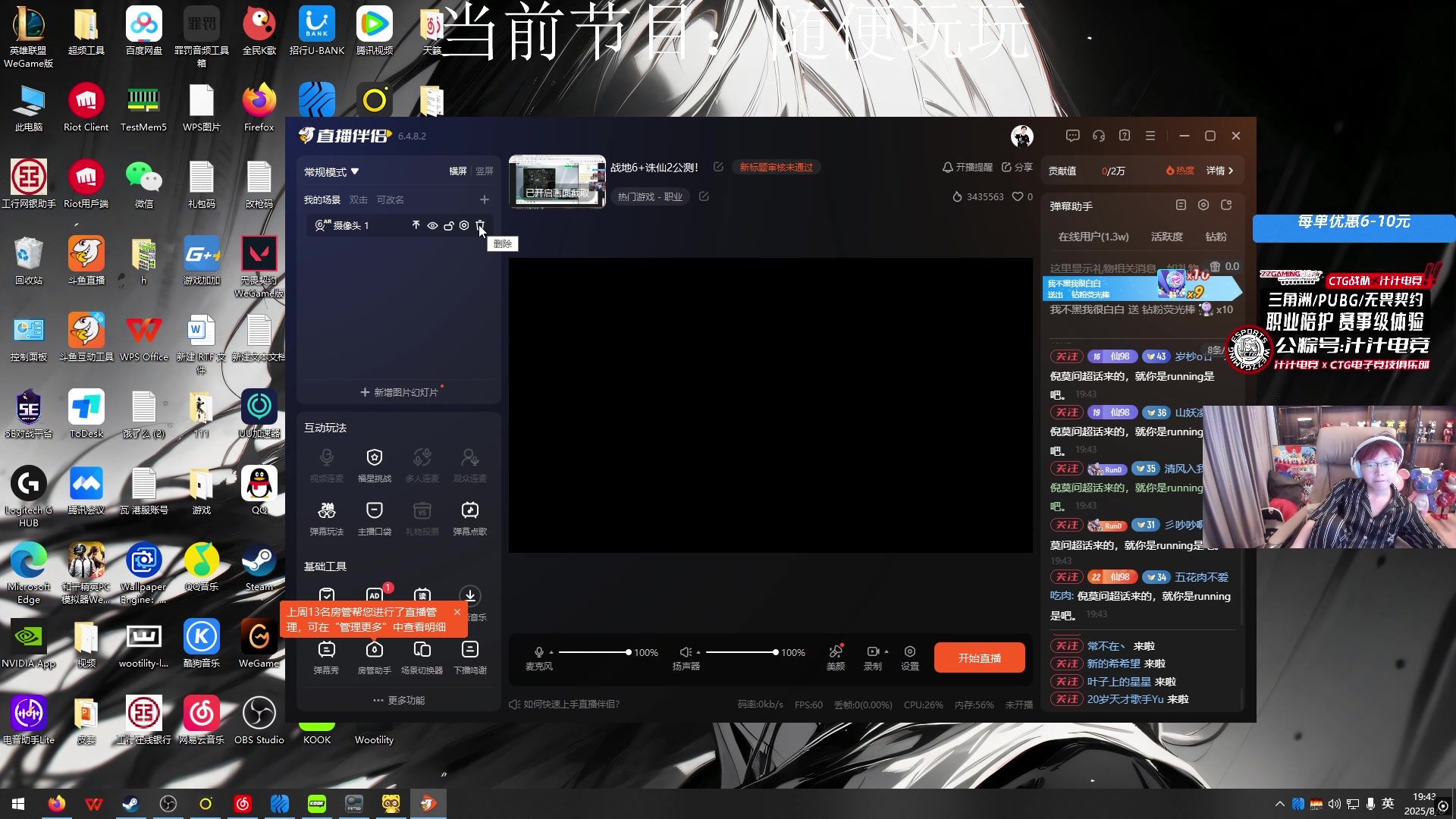Click the stream cover thumbnail
Viewport: 1456px width, 819px height.
(557, 181)
